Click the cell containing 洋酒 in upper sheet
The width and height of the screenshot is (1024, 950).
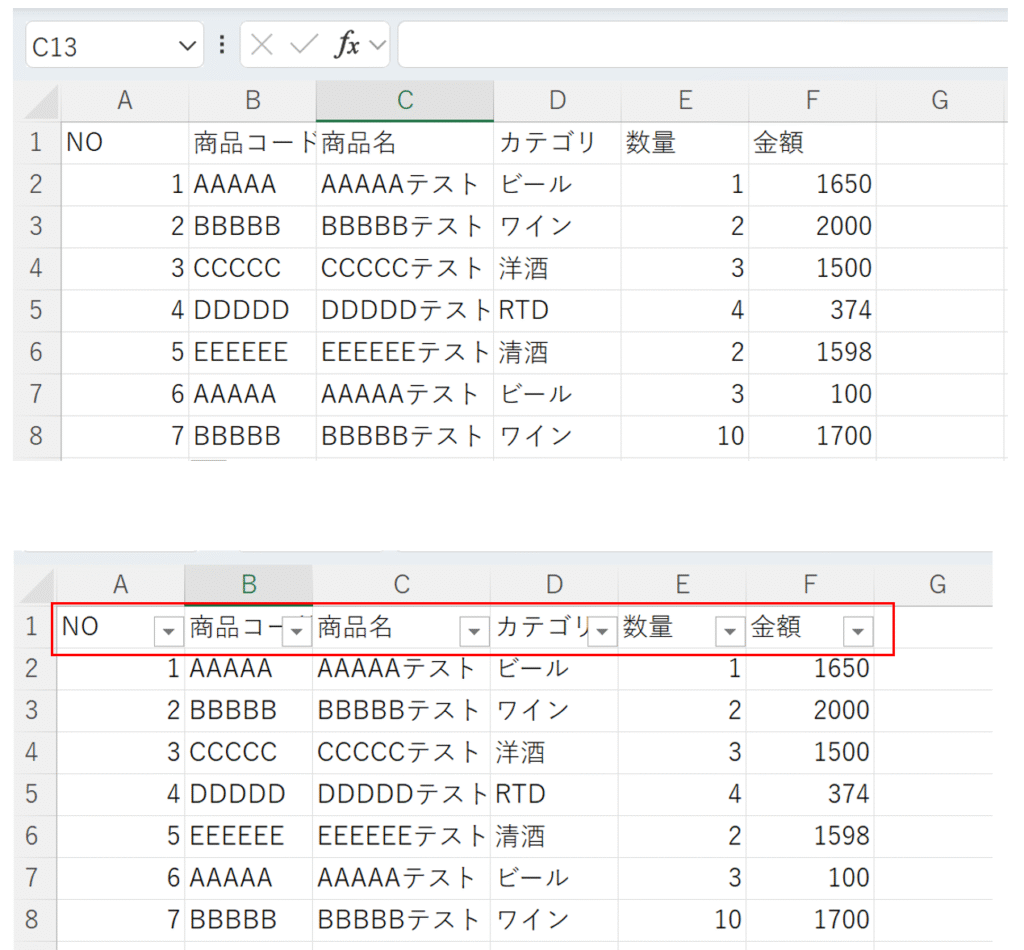pos(556,268)
